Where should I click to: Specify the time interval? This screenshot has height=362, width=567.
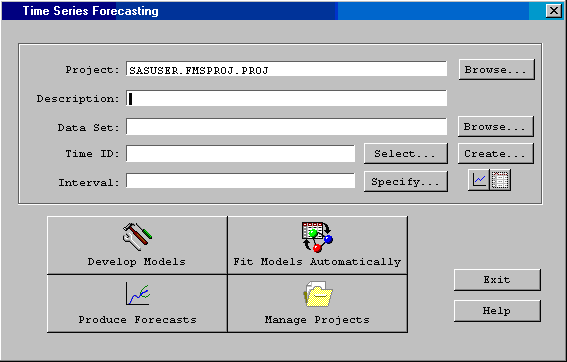point(406,182)
